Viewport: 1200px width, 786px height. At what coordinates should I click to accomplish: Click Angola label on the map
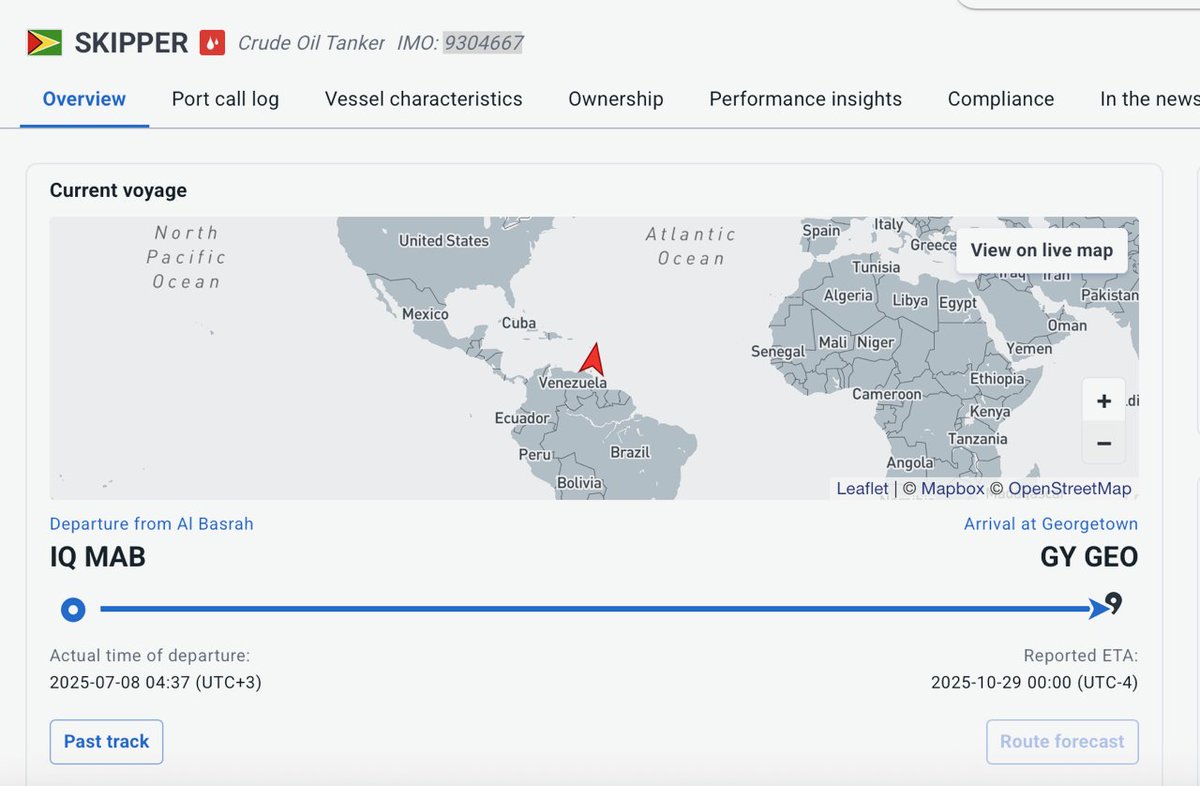pos(910,463)
